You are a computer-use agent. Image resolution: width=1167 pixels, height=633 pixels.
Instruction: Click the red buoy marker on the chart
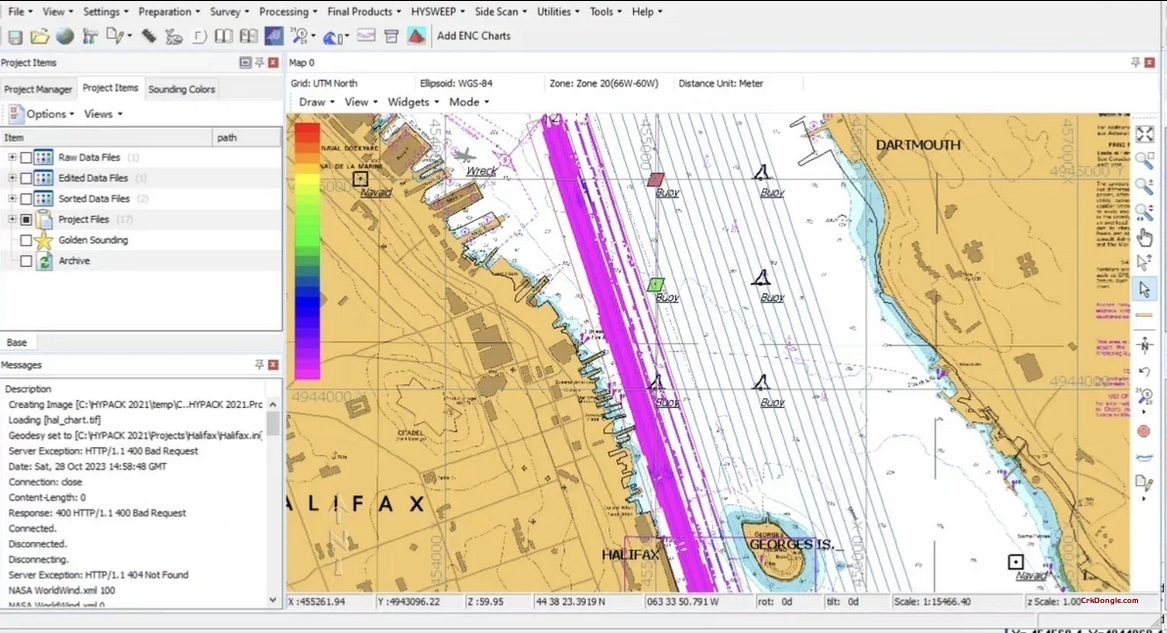[x=656, y=179]
